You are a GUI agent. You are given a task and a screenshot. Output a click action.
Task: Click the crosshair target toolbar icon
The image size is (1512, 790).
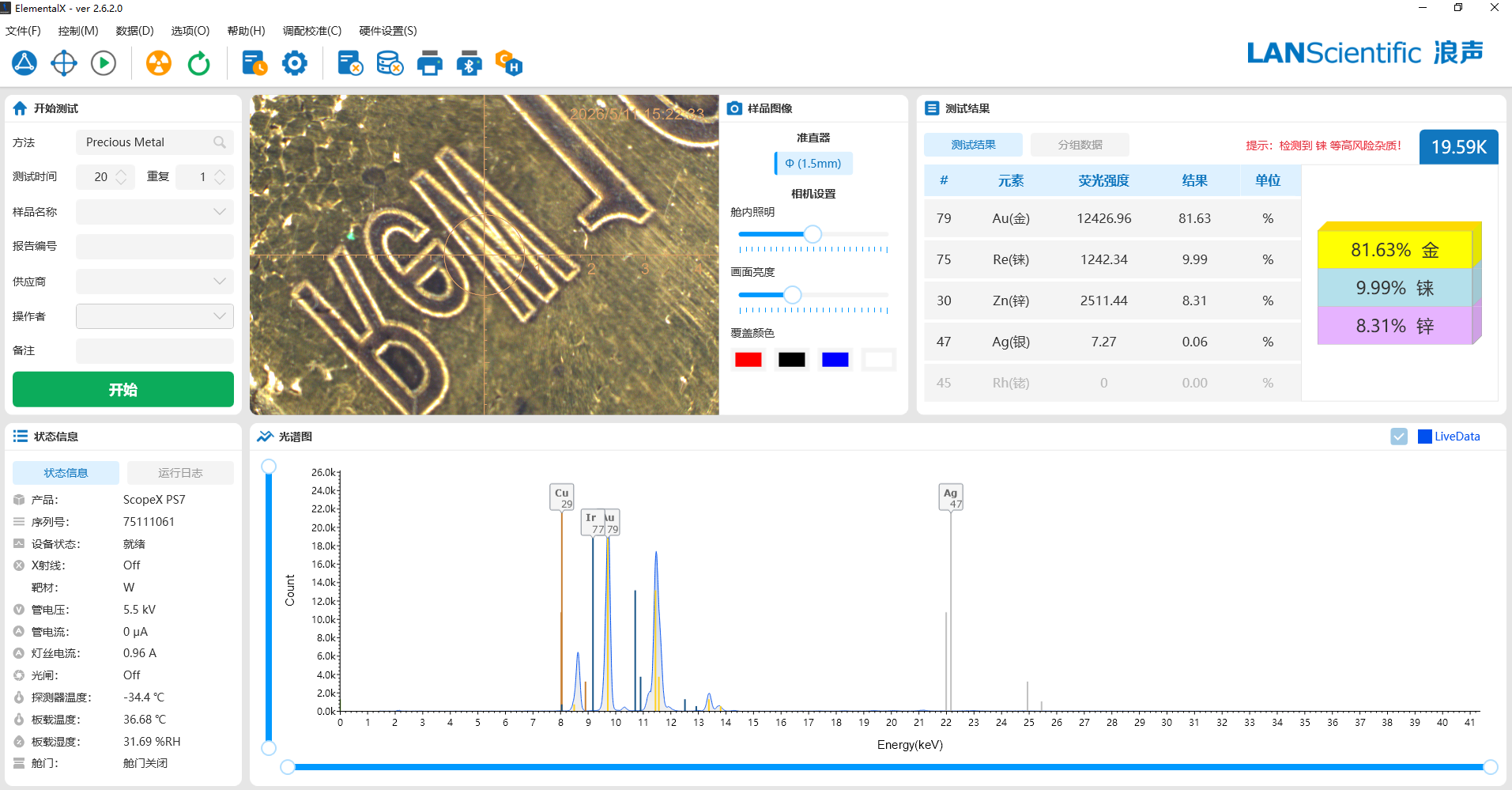[x=64, y=63]
